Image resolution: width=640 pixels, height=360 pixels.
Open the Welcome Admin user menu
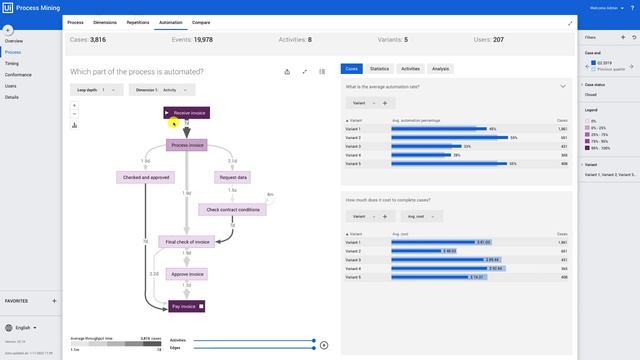(x=607, y=8)
